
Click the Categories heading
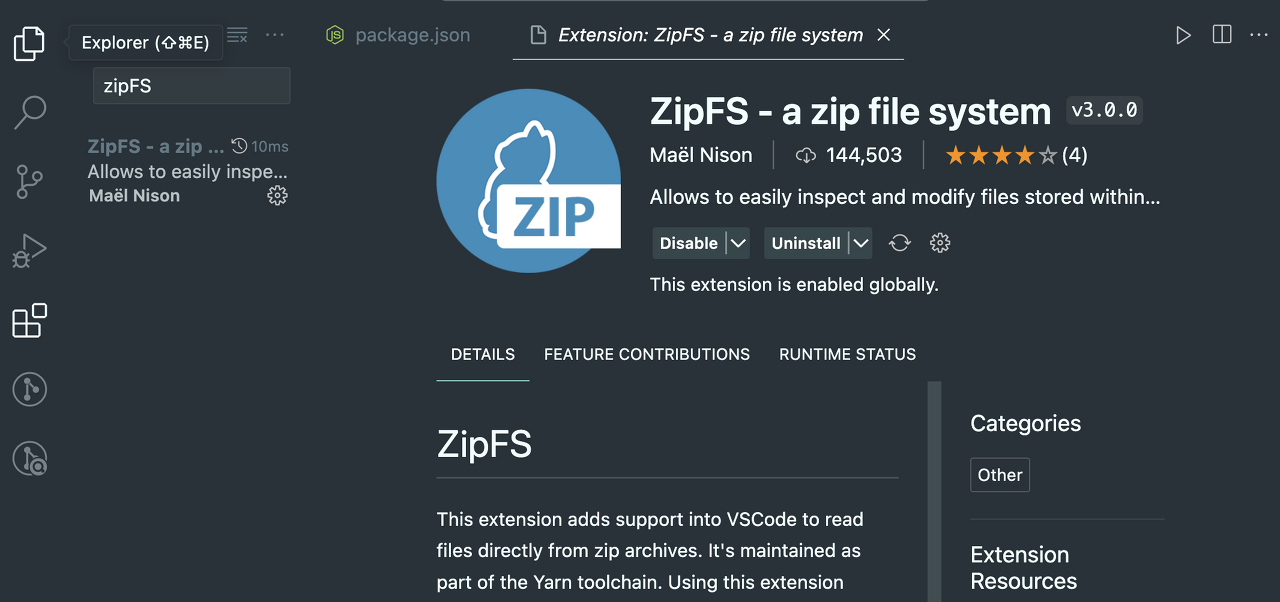click(x=1026, y=423)
